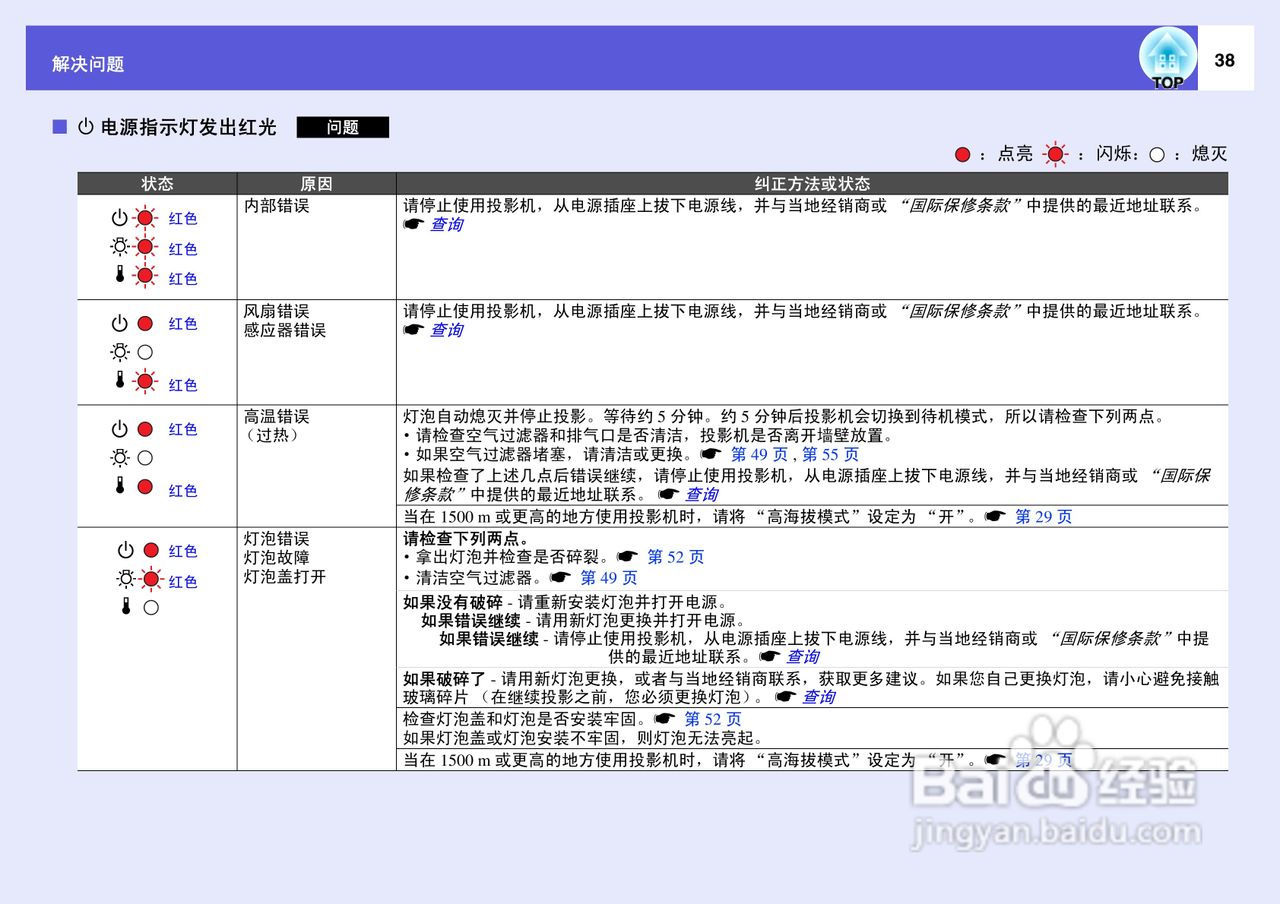Click the 问题 black label tag

343,128
